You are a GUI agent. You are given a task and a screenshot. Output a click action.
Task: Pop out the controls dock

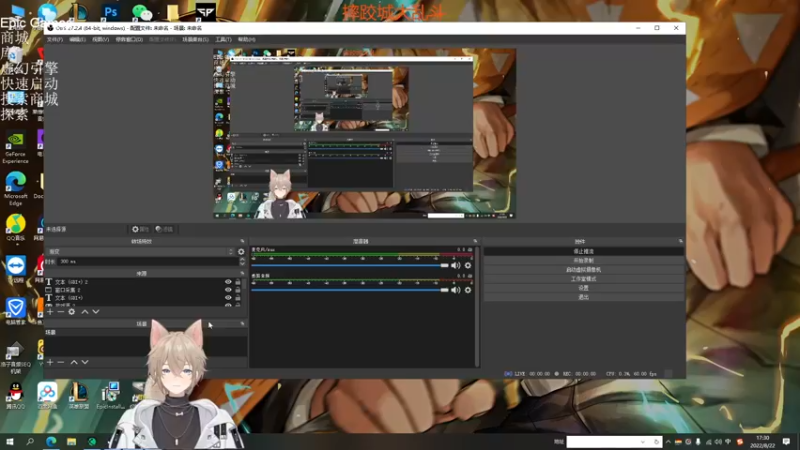[681, 241]
